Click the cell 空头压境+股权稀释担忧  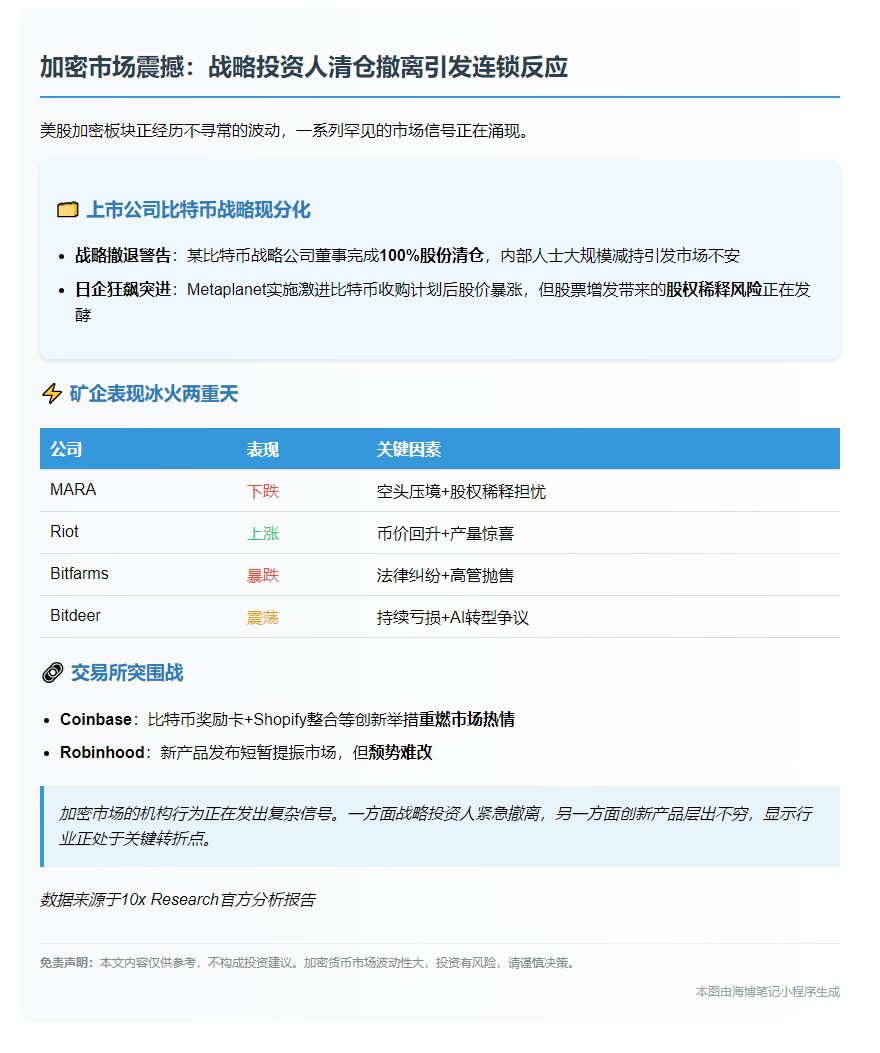[461, 492]
